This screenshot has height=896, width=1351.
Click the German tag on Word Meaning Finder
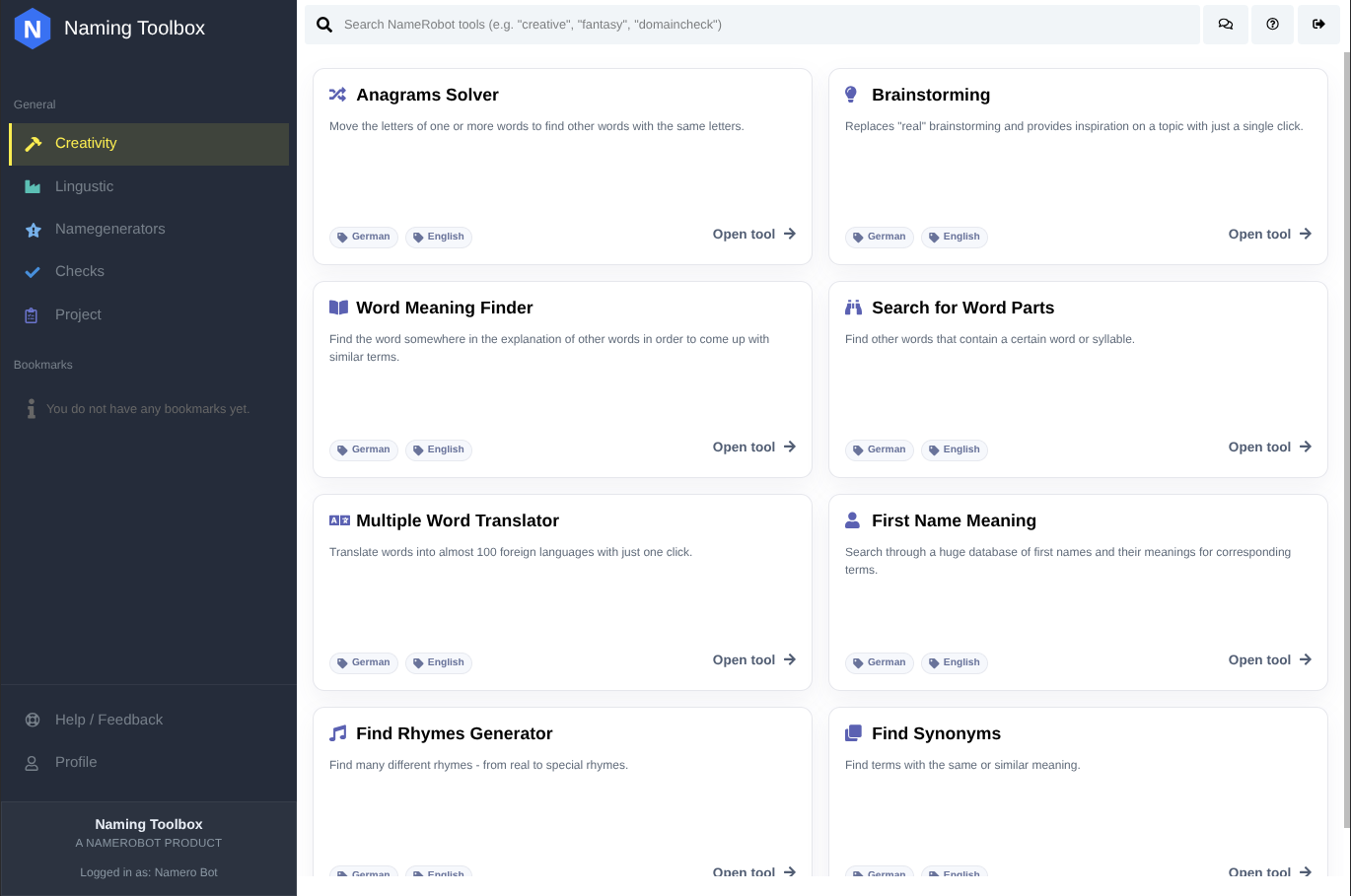click(x=363, y=449)
